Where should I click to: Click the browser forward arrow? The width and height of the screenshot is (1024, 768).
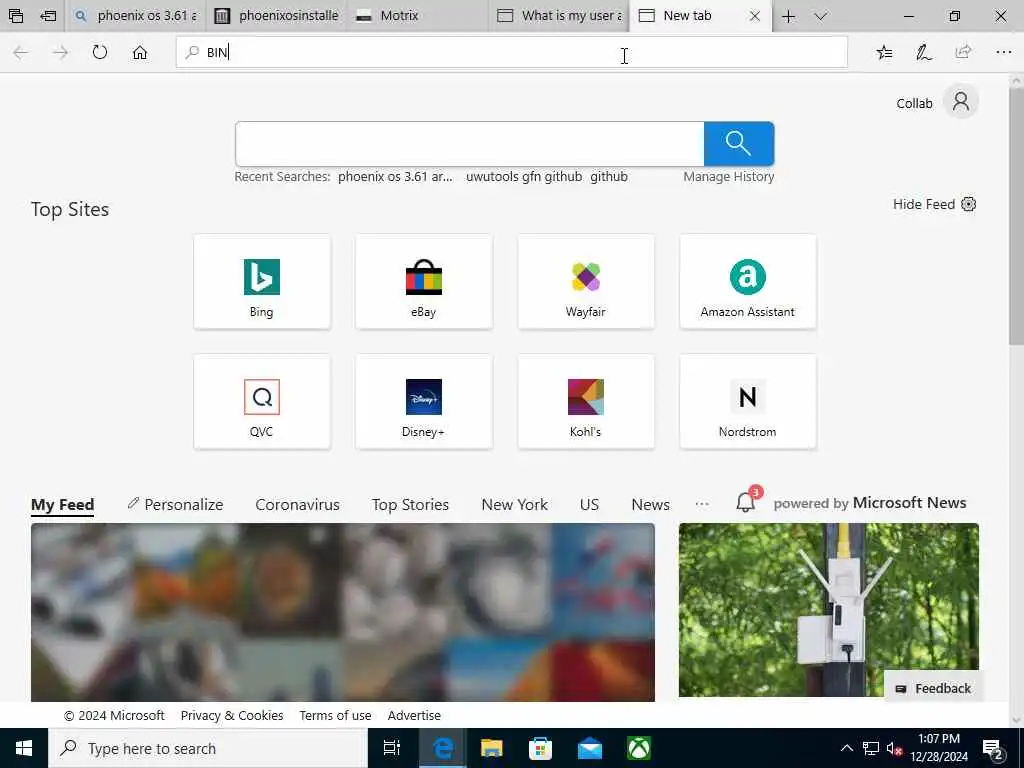click(60, 52)
